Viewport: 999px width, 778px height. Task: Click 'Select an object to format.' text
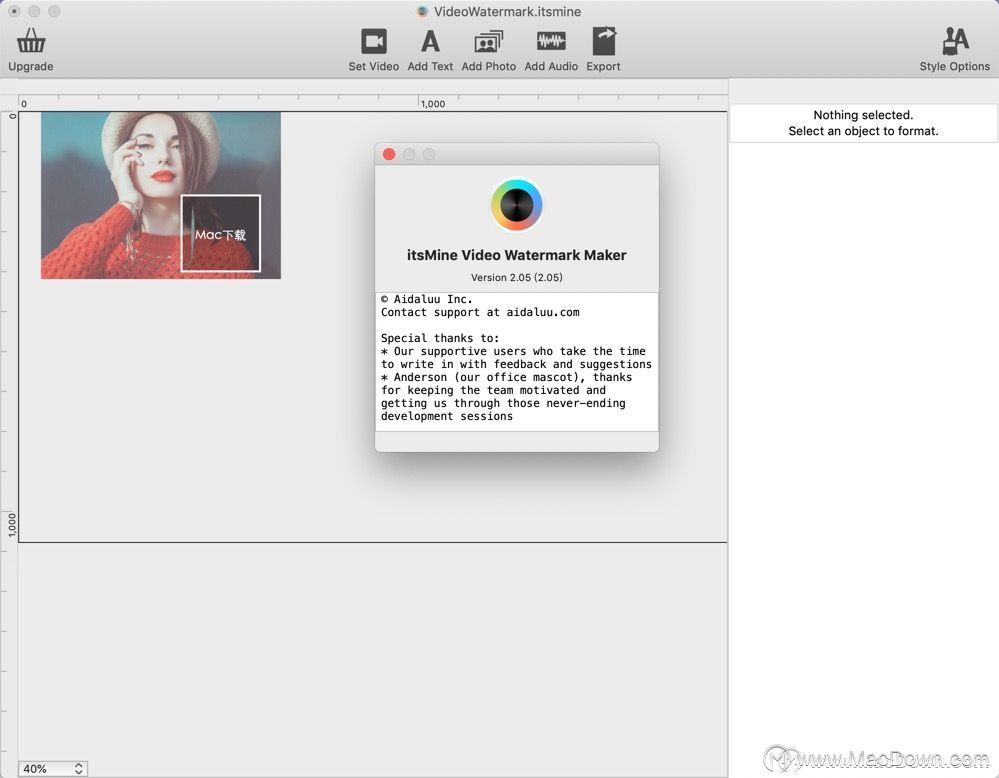click(863, 131)
